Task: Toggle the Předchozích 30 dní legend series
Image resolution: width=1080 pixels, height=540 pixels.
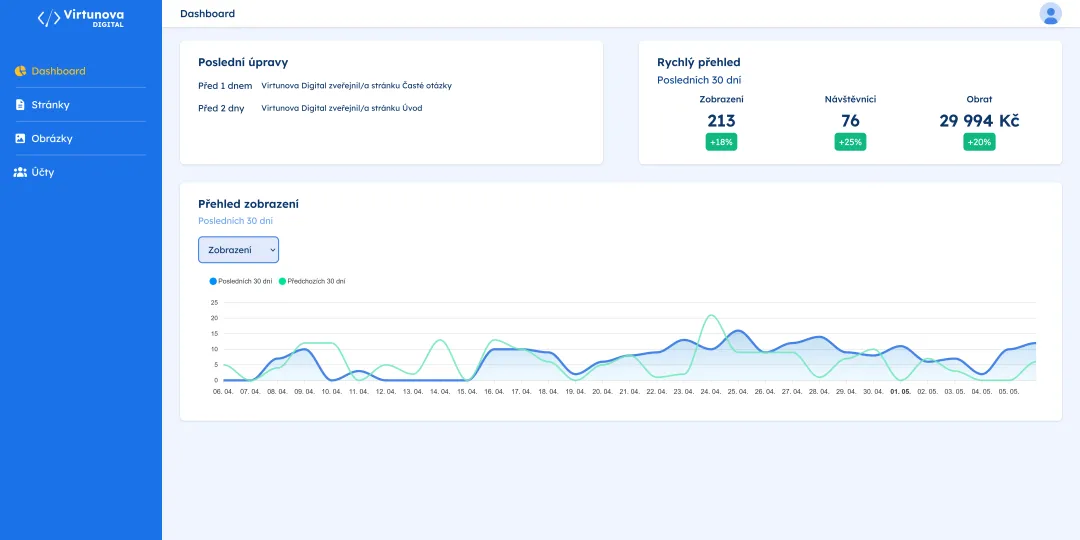Action: [x=312, y=281]
